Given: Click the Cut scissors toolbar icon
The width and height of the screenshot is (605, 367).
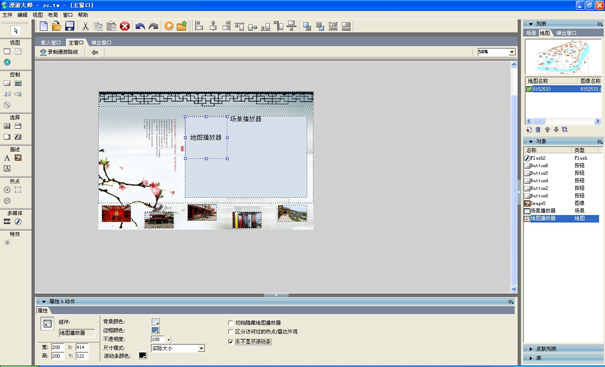Looking at the screenshot, I should 85,26.
